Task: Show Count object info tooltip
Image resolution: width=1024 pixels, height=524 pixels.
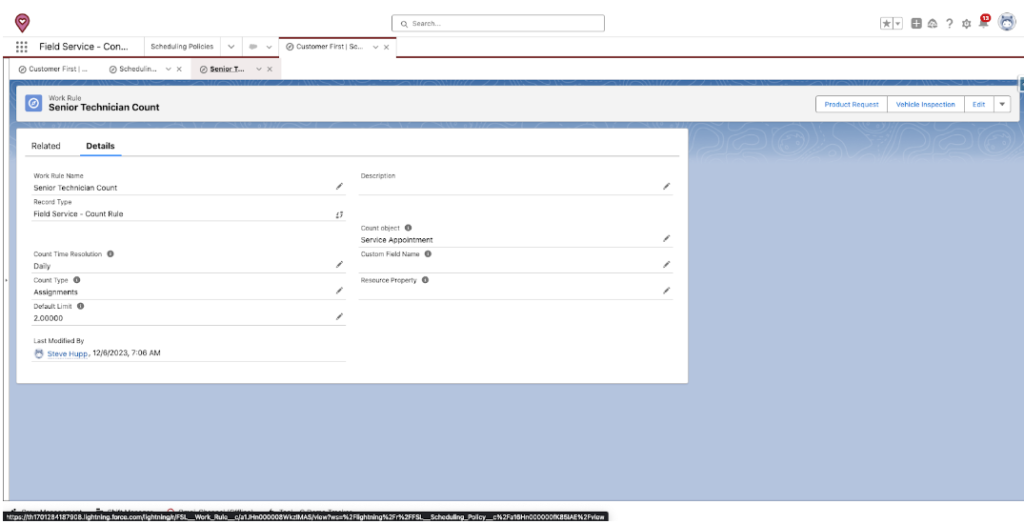Action: pyautogui.click(x=408, y=228)
